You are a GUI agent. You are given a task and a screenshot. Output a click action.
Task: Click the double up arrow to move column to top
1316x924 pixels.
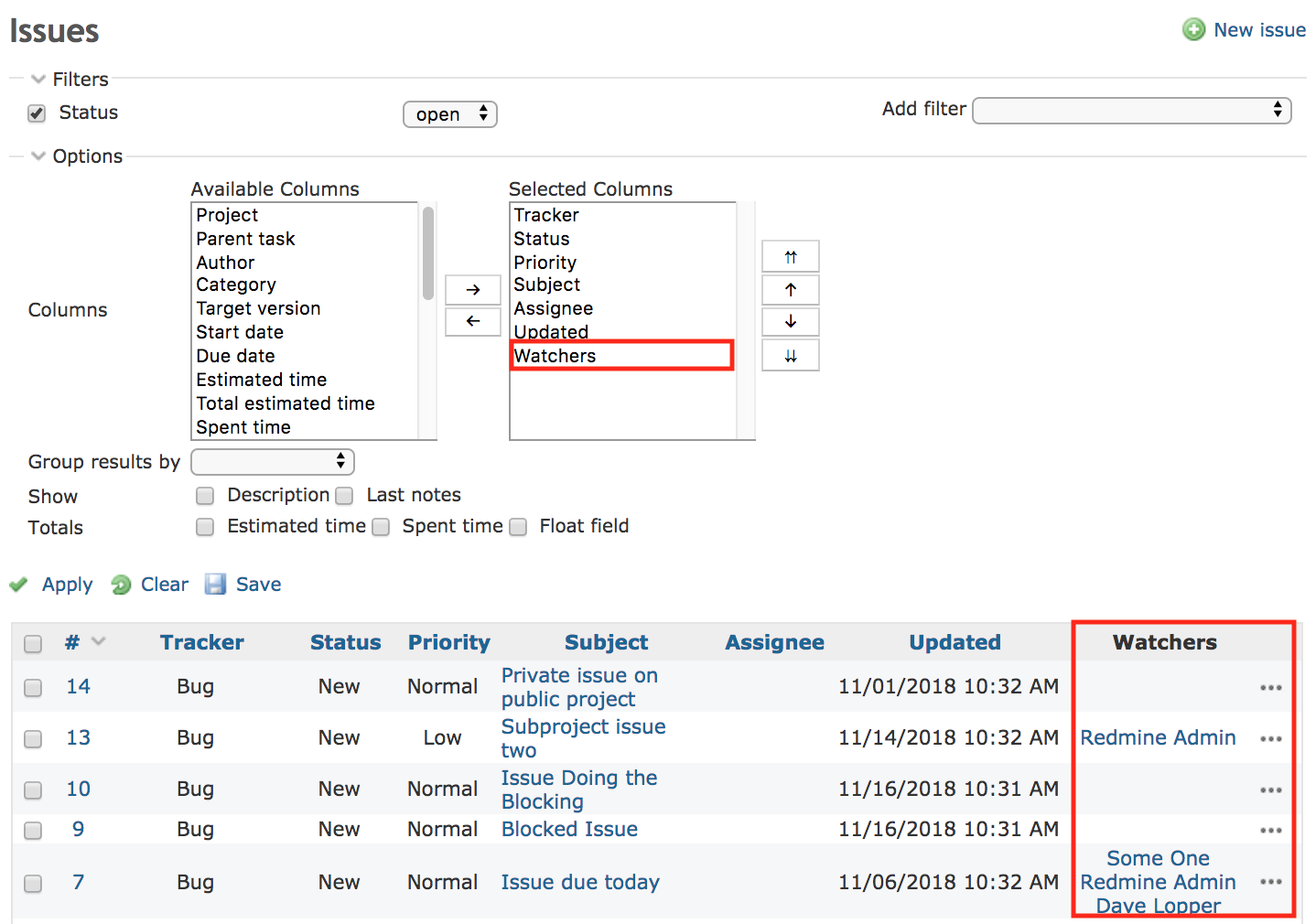790,256
